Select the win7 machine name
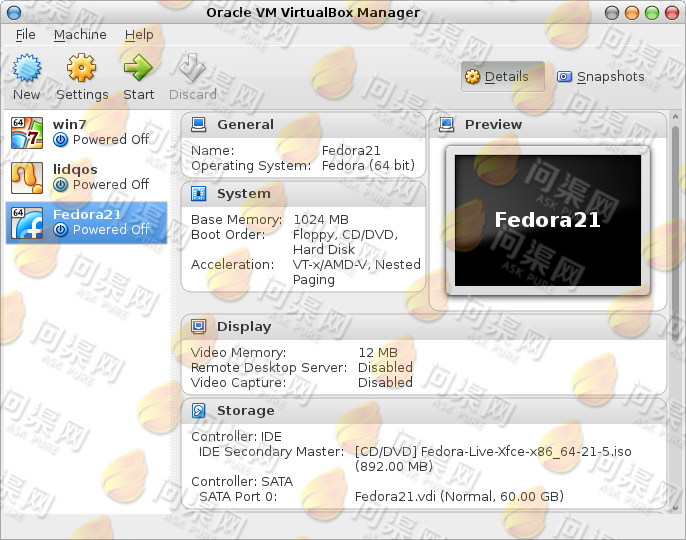Image resolution: width=686 pixels, height=540 pixels. (70, 124)
